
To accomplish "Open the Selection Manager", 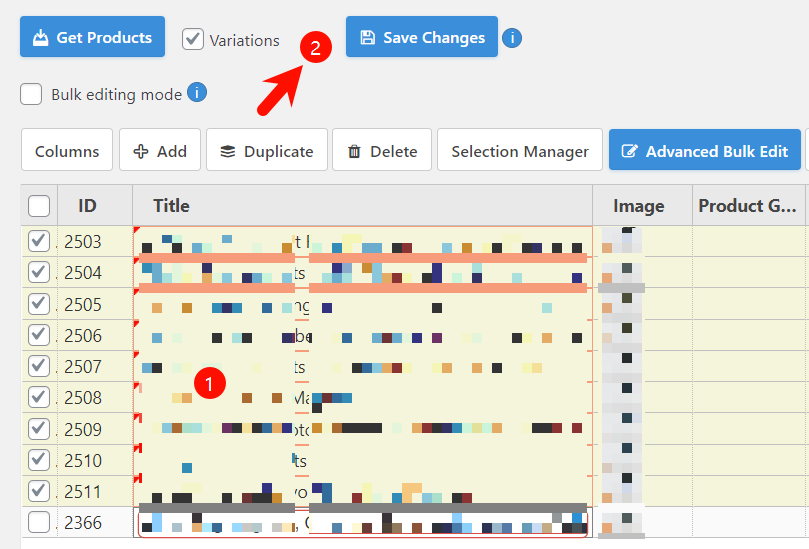I will coord(520,150).
